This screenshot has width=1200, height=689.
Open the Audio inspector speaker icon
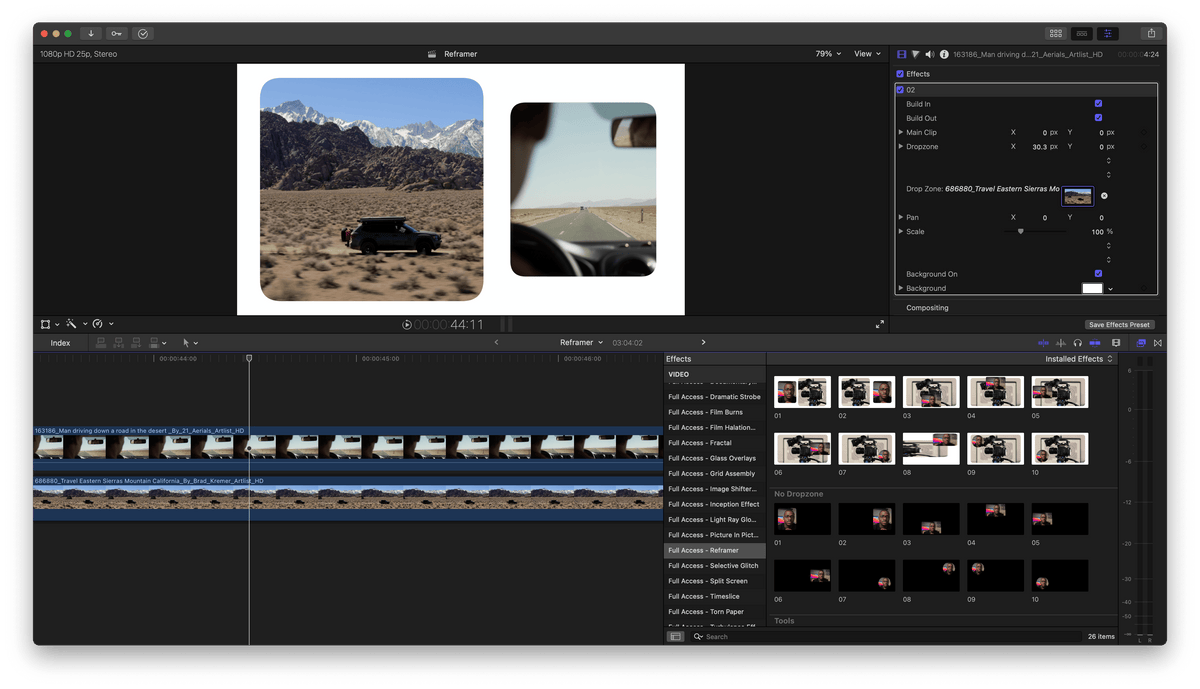pos(930,54)
